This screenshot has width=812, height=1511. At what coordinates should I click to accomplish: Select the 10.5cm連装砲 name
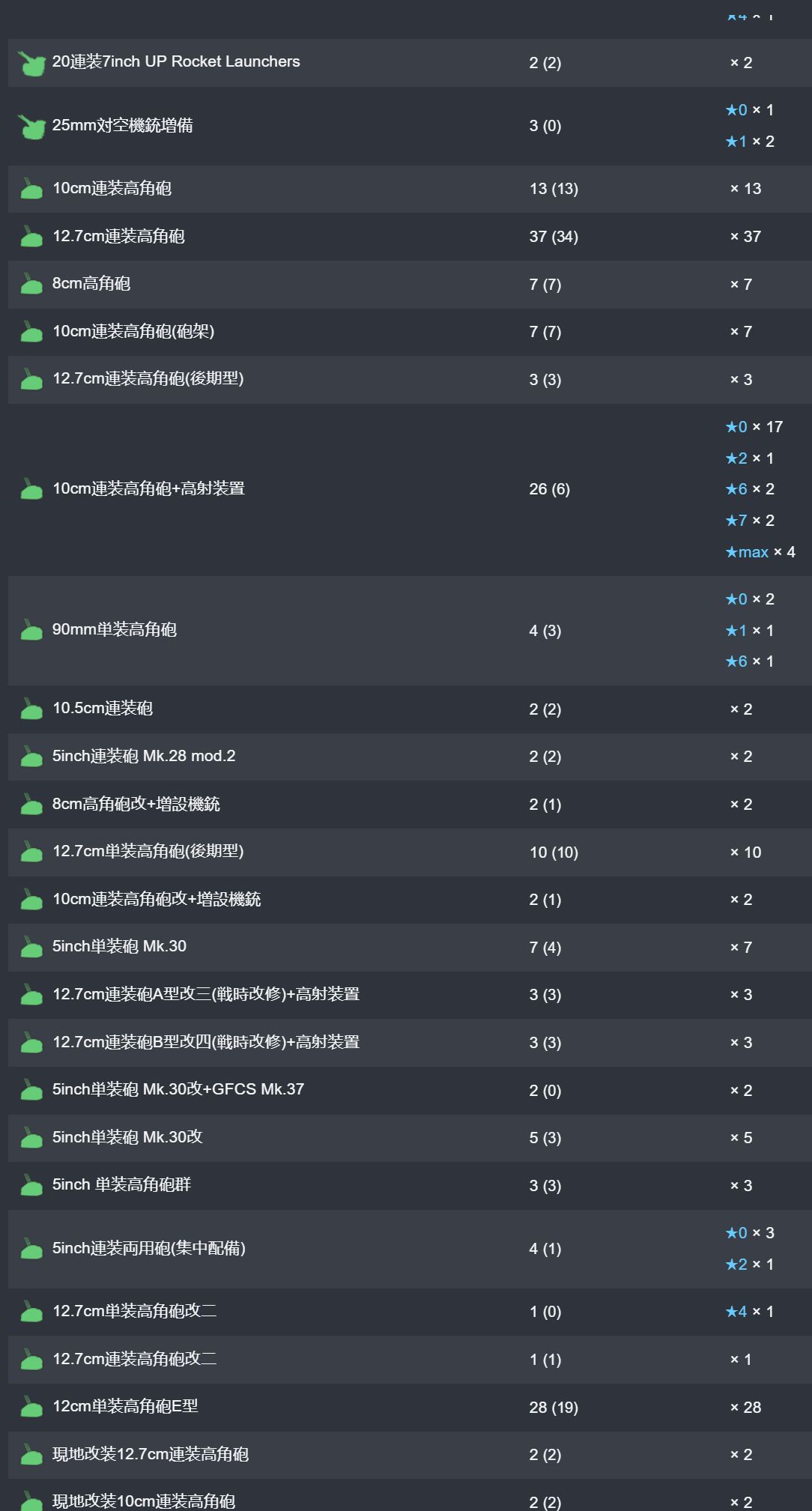103,708
